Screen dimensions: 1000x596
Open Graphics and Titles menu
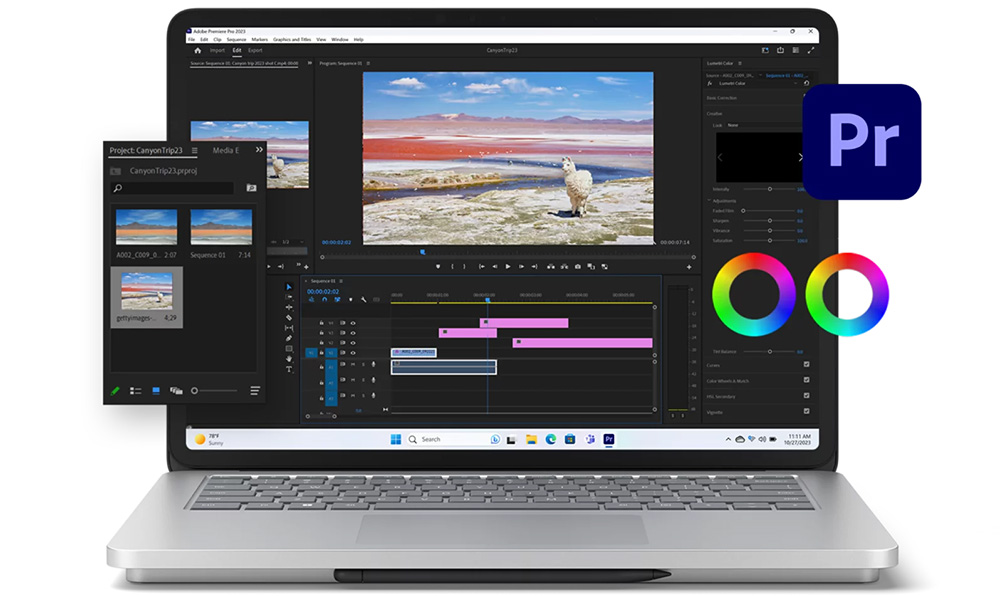click(292, 40)
